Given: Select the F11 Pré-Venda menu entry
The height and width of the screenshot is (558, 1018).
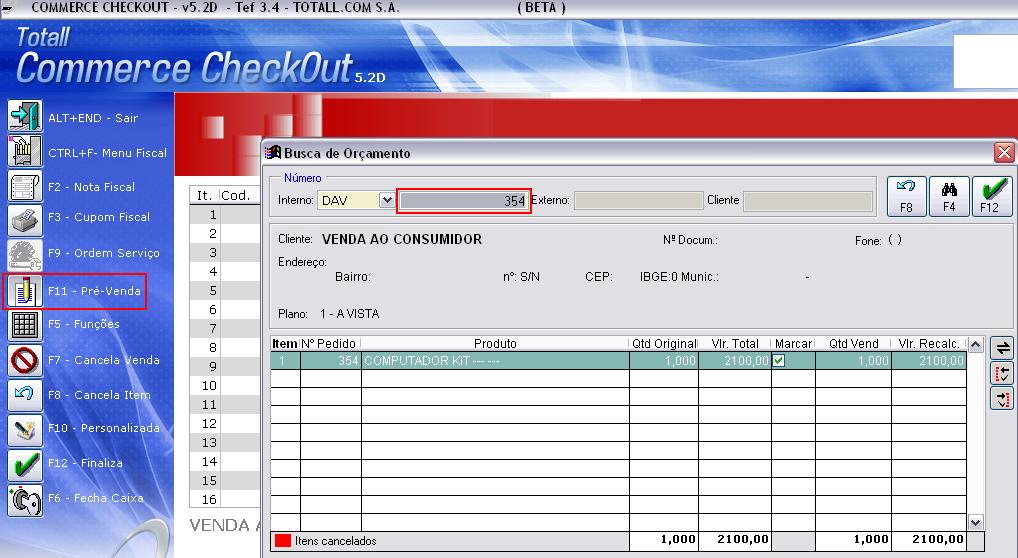Looking at the screenshot, I should point(94,291).
